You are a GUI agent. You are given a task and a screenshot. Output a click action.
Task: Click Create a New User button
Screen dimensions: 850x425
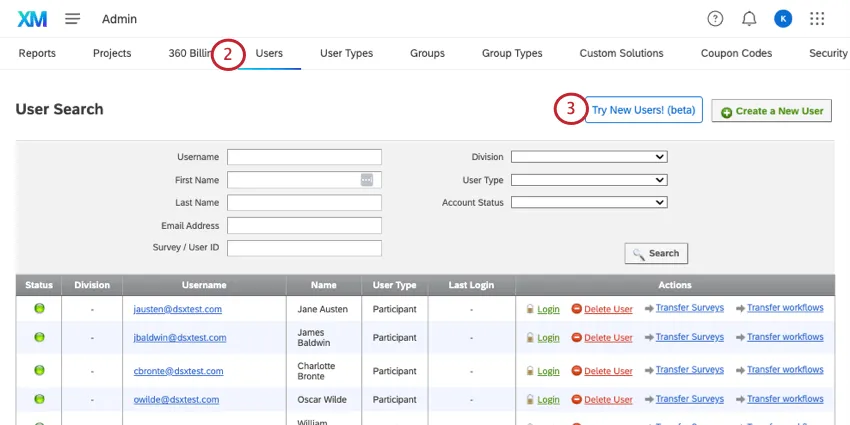pos(772,111)
